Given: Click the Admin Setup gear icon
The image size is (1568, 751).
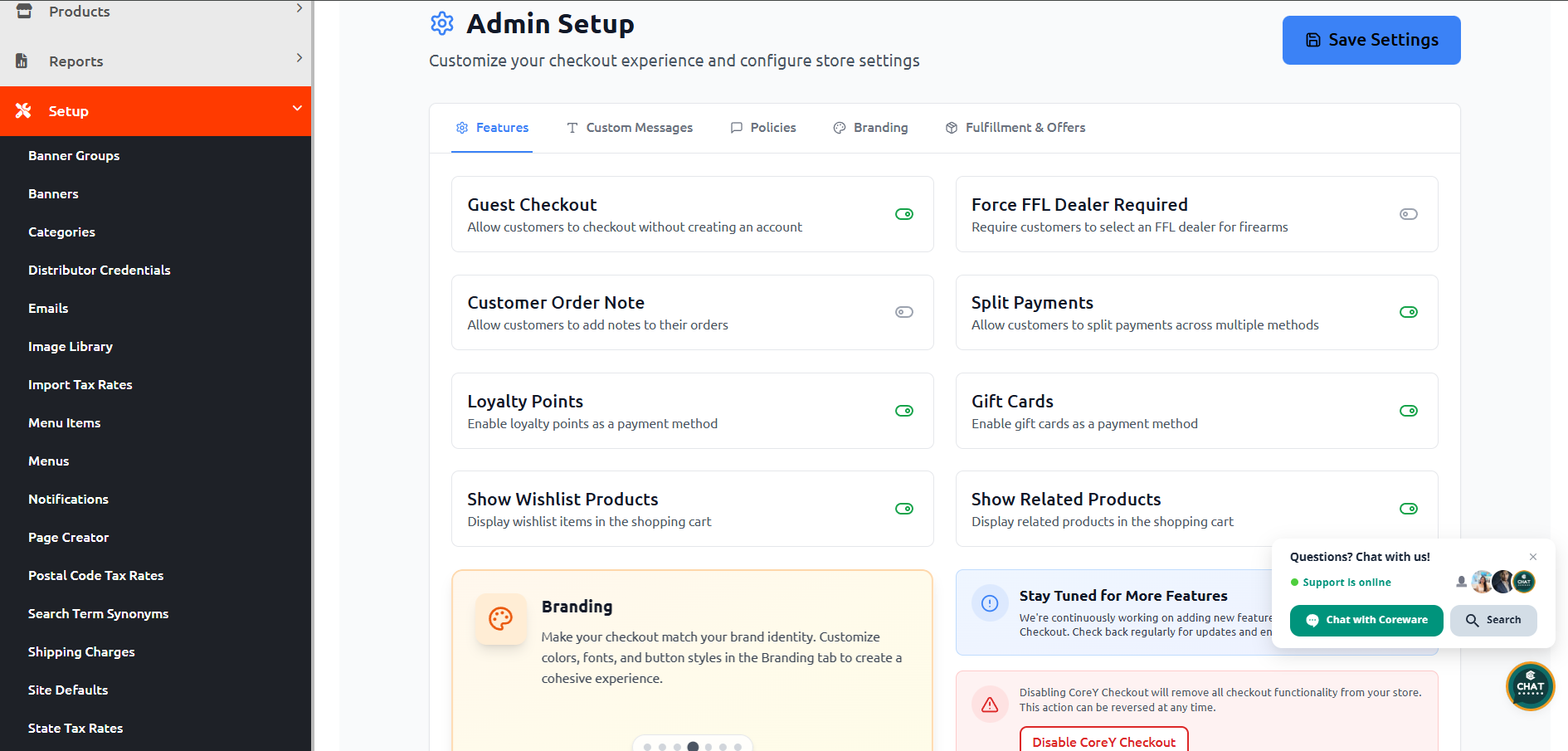Looking at the screenshot, I should coord(442,24).
